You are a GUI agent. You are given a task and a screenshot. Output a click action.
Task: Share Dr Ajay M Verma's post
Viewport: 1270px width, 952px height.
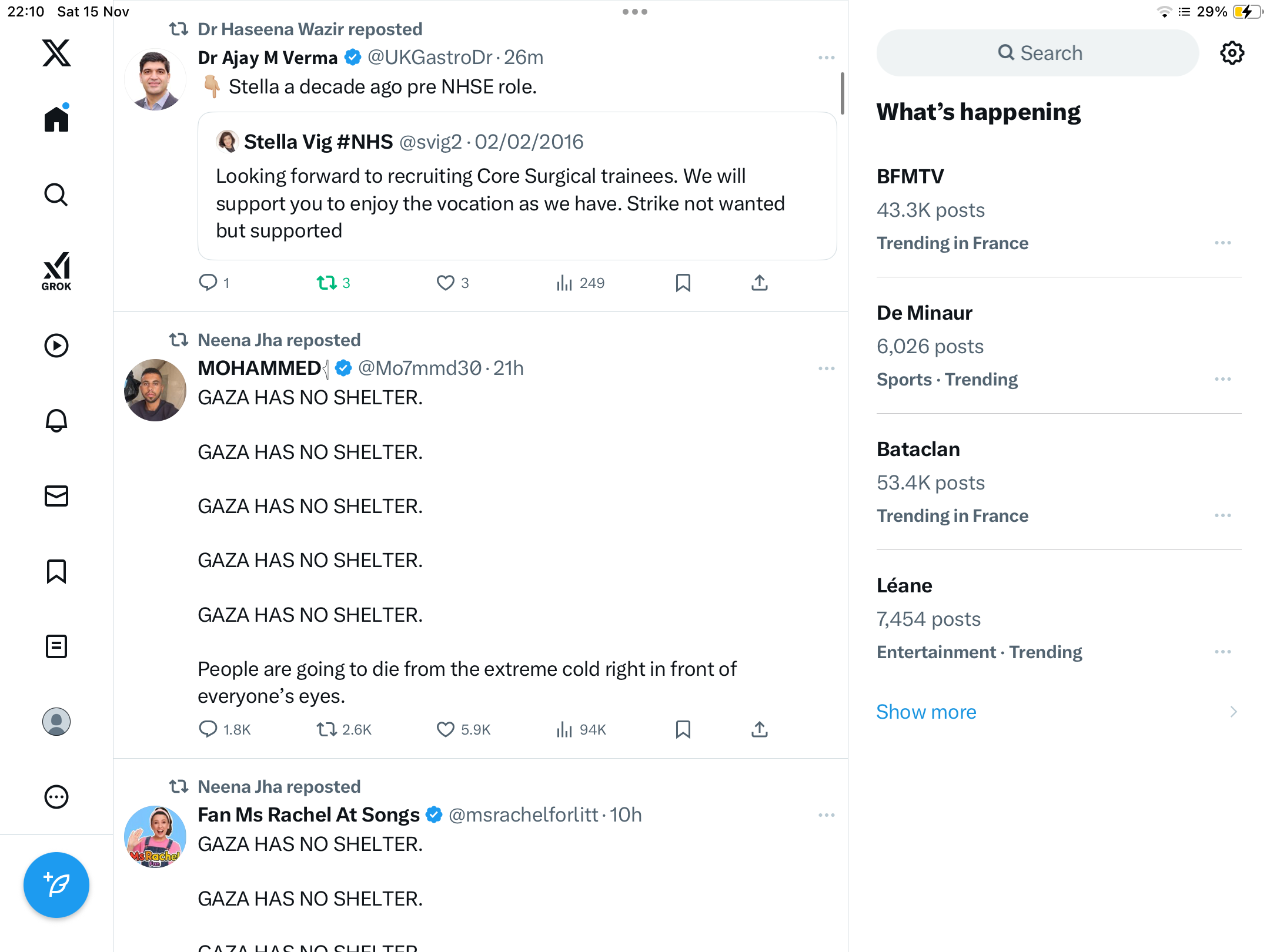(x=759, y=283)
